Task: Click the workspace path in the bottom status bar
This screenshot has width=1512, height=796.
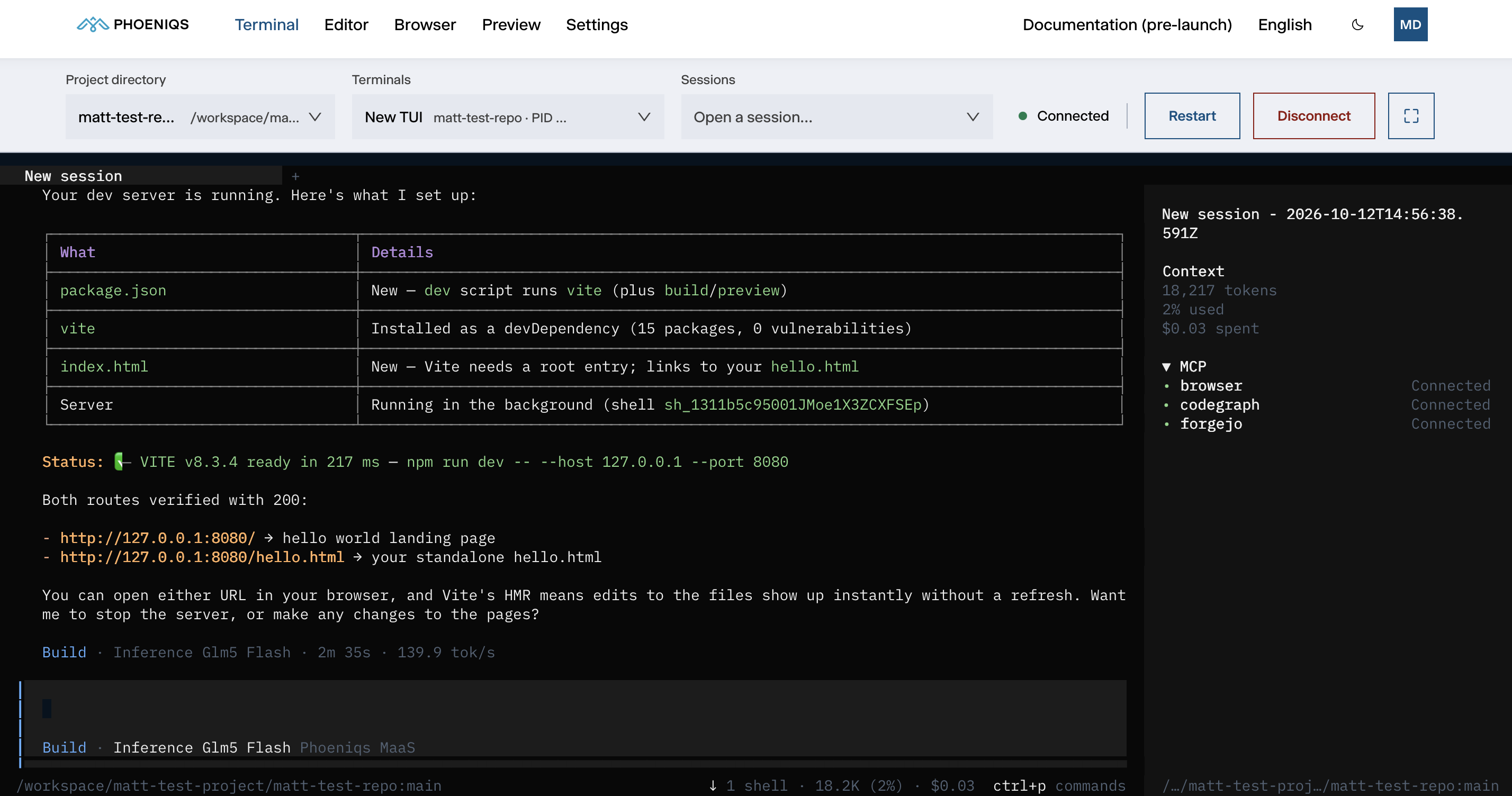Action: [x=229, y=785]
